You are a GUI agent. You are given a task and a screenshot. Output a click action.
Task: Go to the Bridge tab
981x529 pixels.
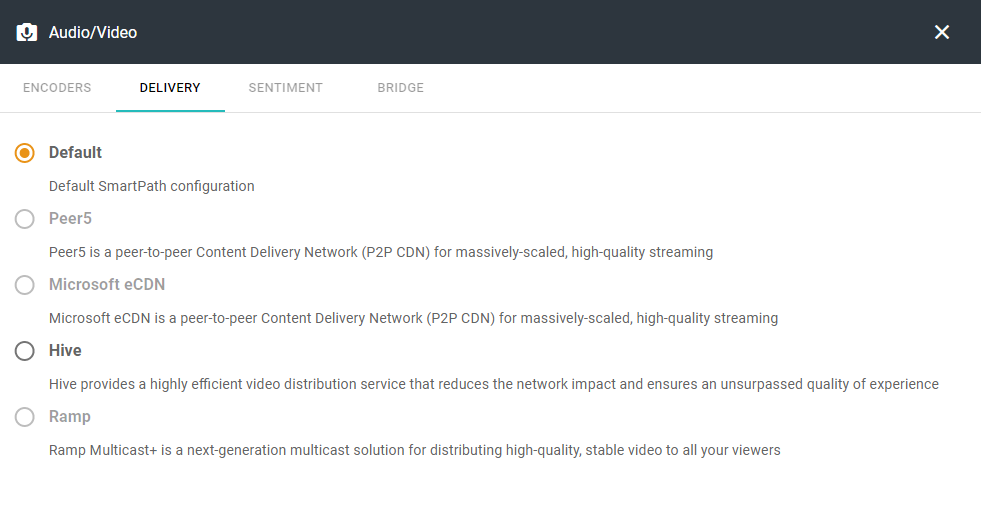pyautogui.click(x=400, y=88)
